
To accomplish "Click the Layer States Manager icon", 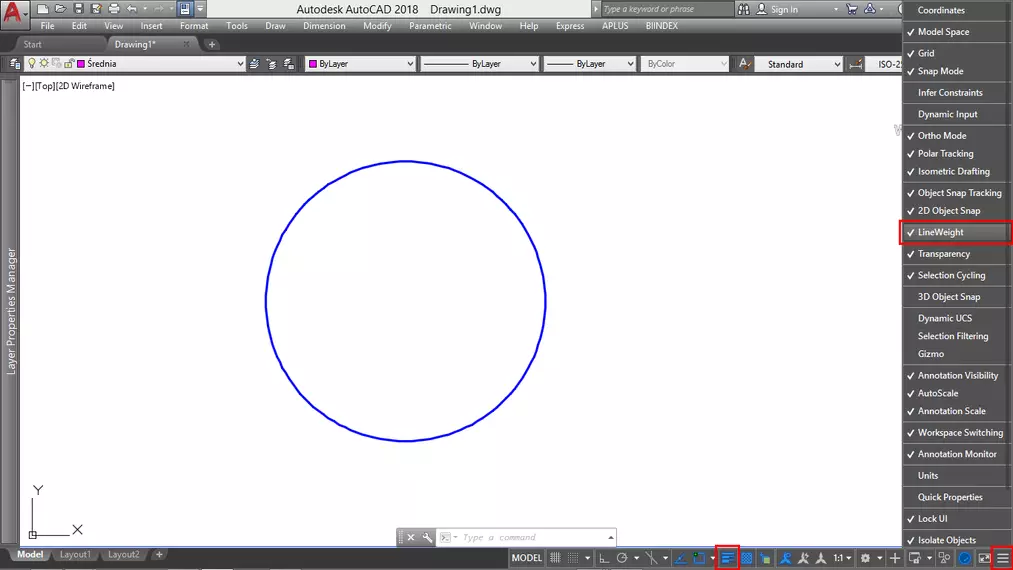I will 289,64.
